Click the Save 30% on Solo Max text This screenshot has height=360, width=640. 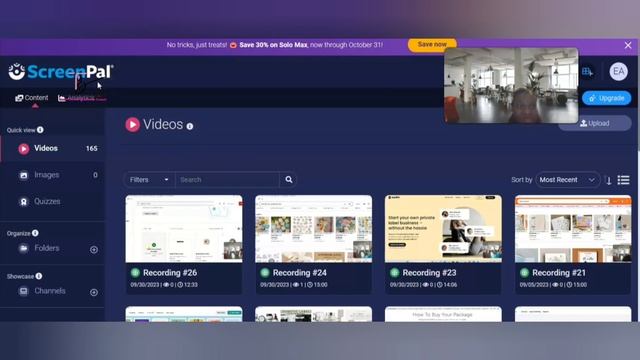tap(273, 45)
